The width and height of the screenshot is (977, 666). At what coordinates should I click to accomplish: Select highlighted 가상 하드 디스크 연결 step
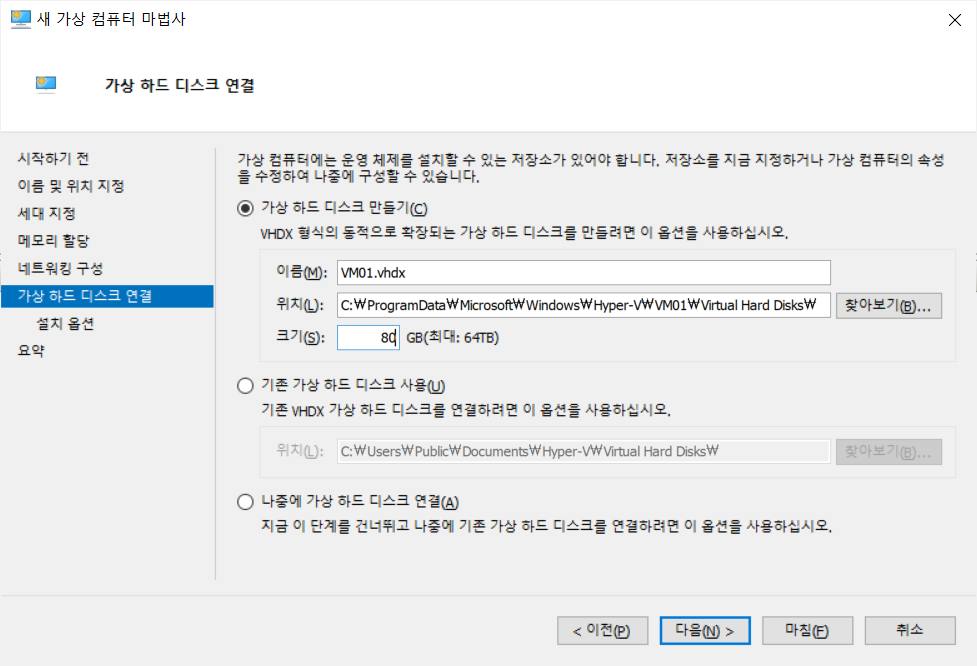pos(107,296)
